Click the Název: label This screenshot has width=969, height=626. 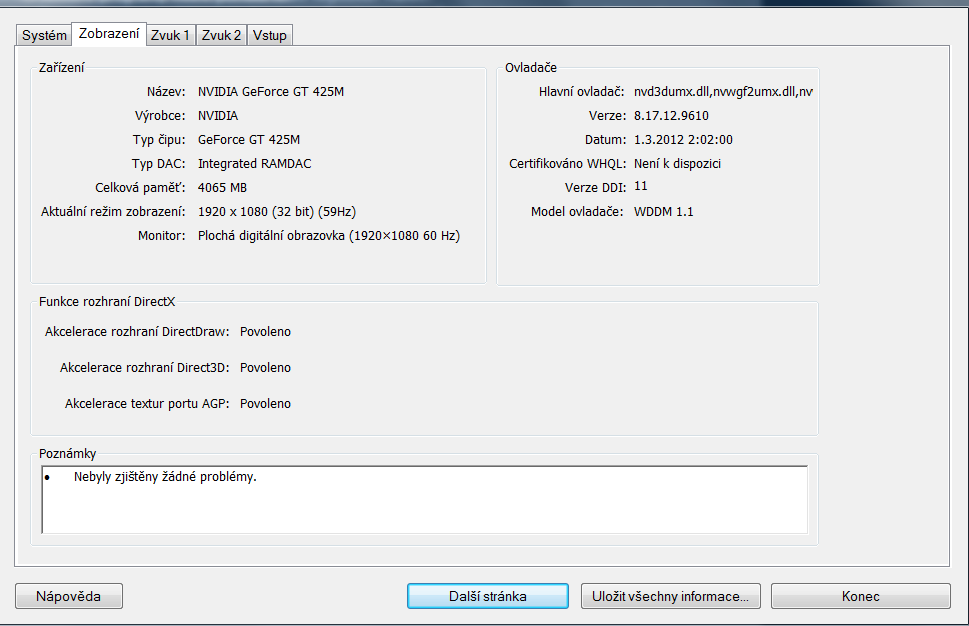point(166,91)
